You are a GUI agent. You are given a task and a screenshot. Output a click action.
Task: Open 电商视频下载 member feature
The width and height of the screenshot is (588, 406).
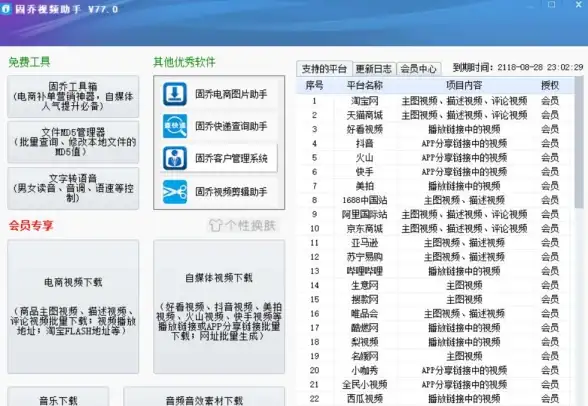point(73,307)
